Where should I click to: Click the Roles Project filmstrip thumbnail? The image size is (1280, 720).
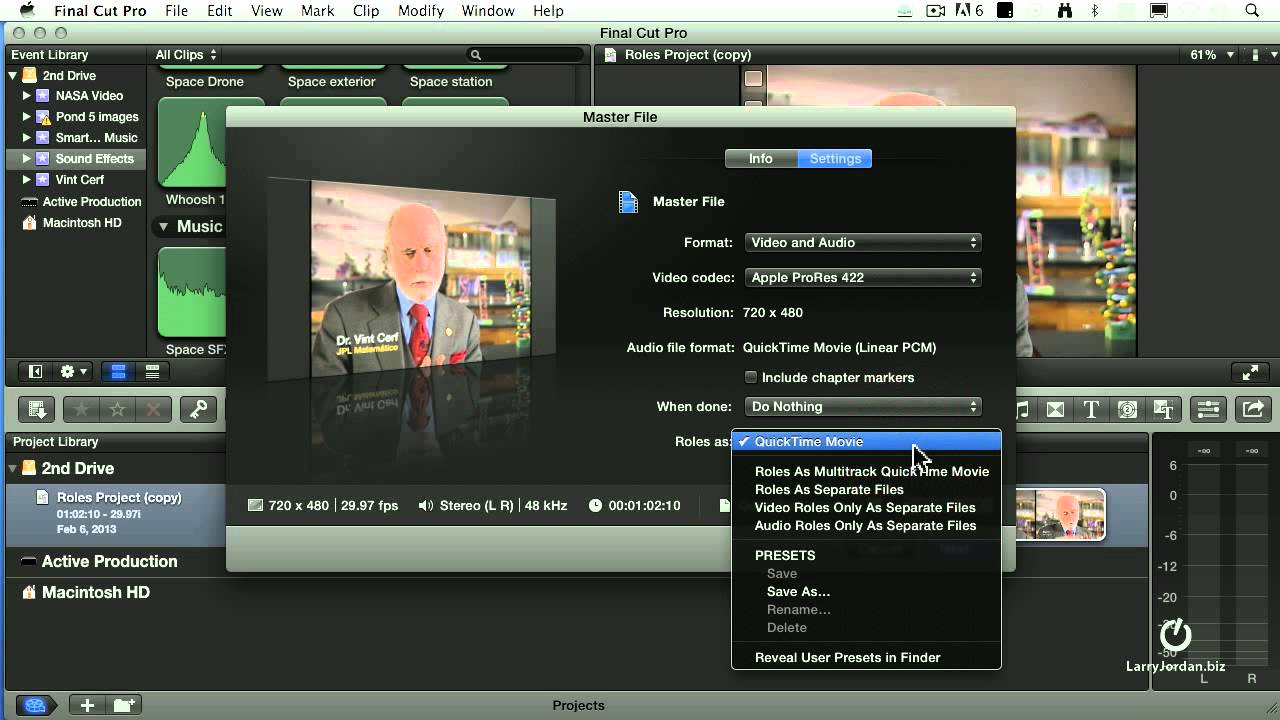click(1060, 514)
